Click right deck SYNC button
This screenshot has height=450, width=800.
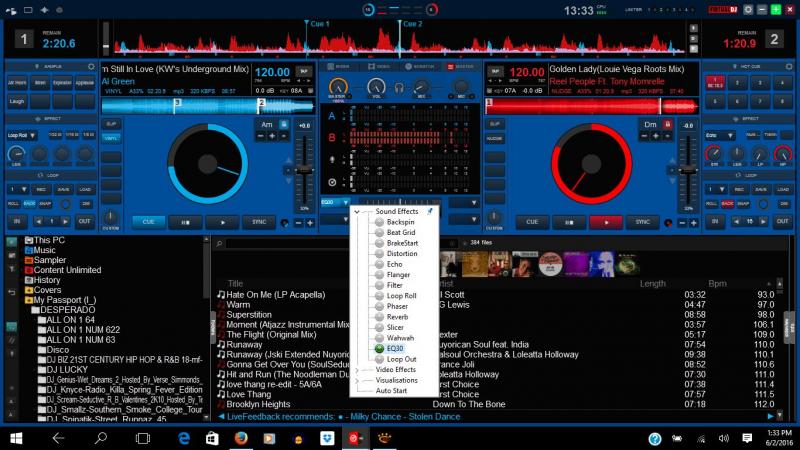[643, 222]
